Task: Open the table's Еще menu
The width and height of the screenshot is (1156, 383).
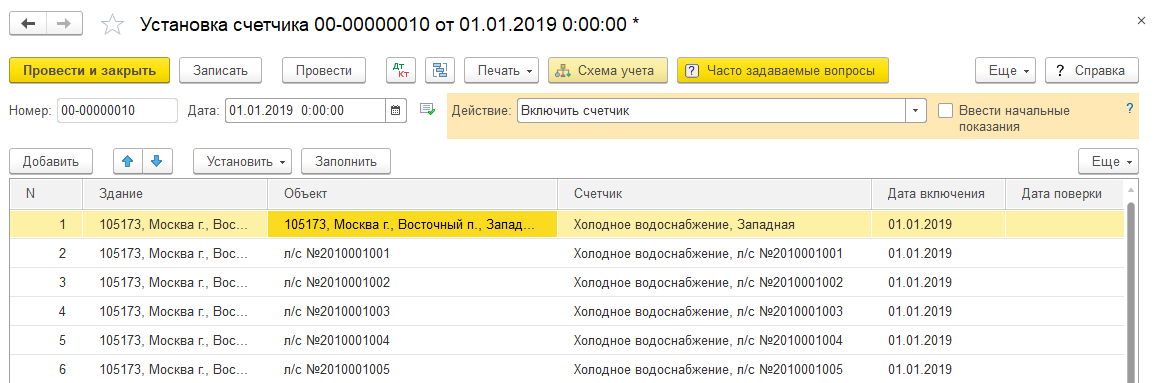Action: pyautogui.click(x=1108, y=161)
